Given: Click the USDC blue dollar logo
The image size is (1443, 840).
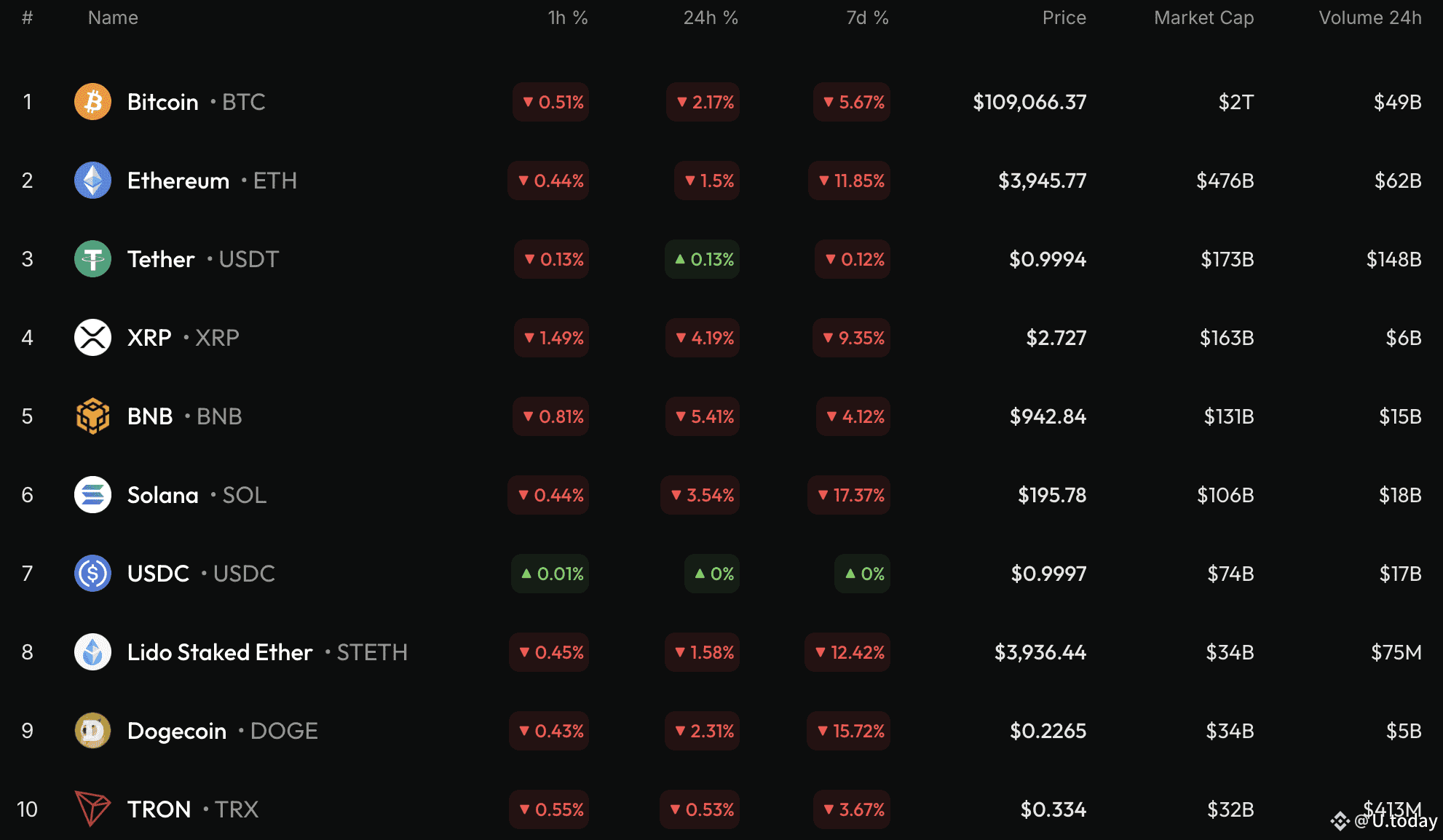Looking at the screenshot, I should pyautogui.click(x=92, y=574).
